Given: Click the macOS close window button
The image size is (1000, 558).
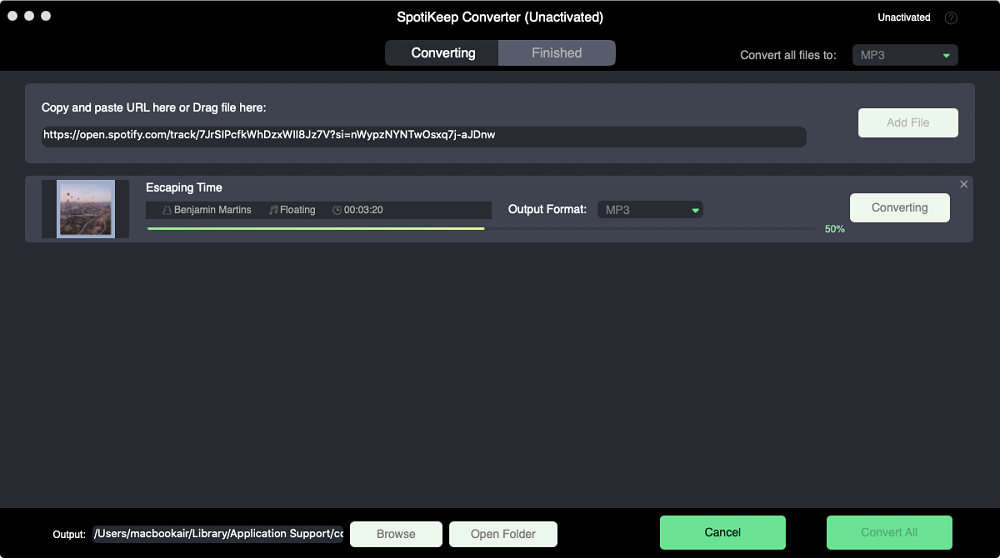Looking at the screenshot, I should [13, 16].
